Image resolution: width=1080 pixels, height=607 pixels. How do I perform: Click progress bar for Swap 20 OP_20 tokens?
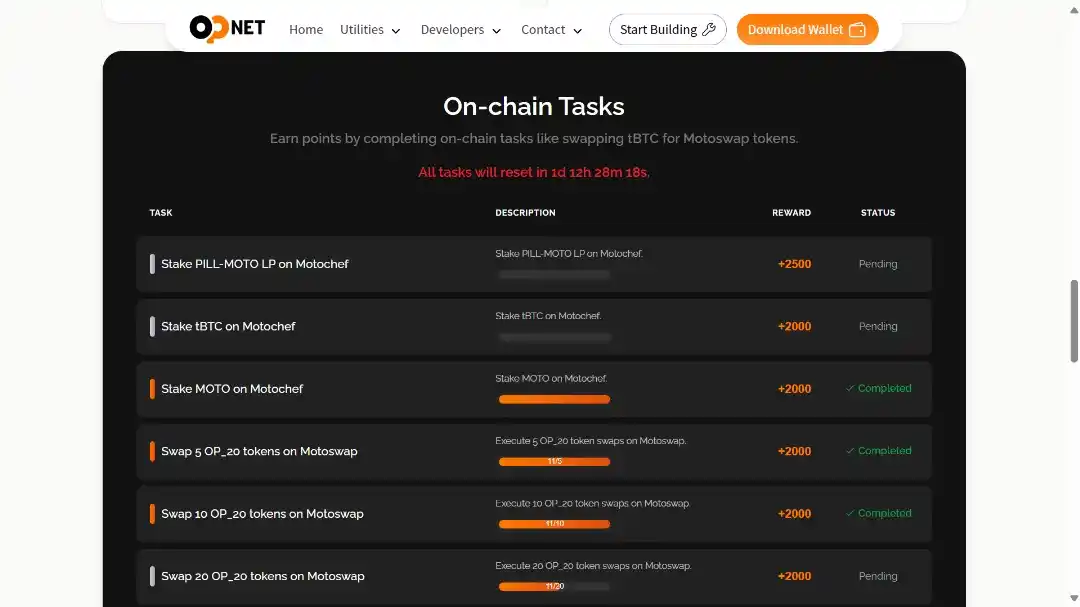tap(554, 586)
